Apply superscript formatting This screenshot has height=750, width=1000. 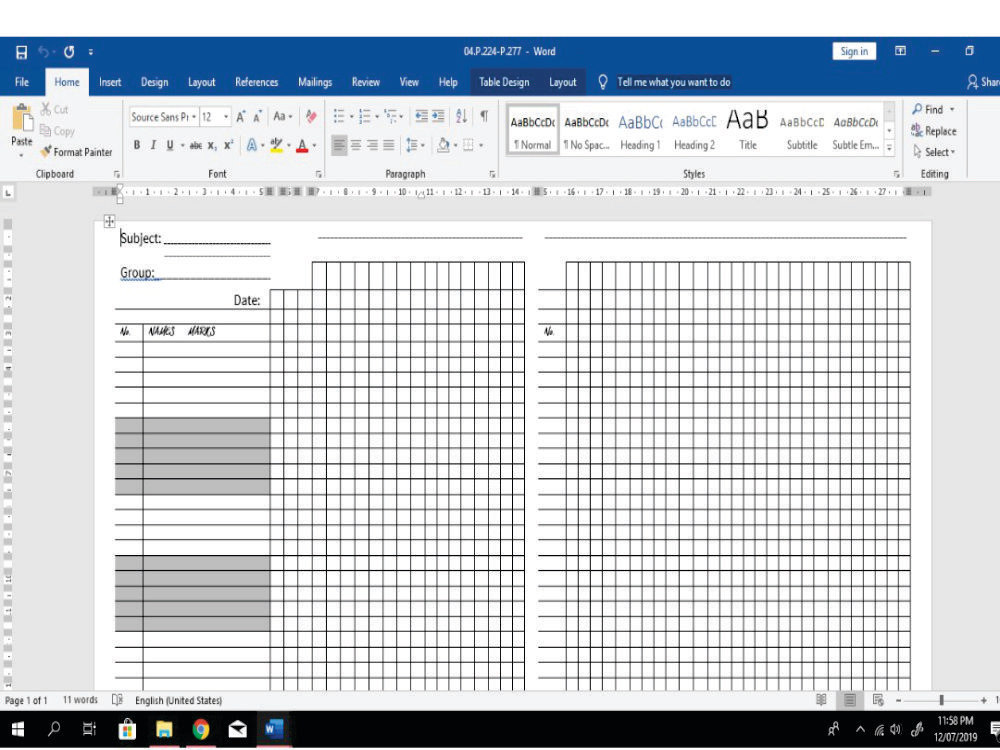[x=228, y=145]
